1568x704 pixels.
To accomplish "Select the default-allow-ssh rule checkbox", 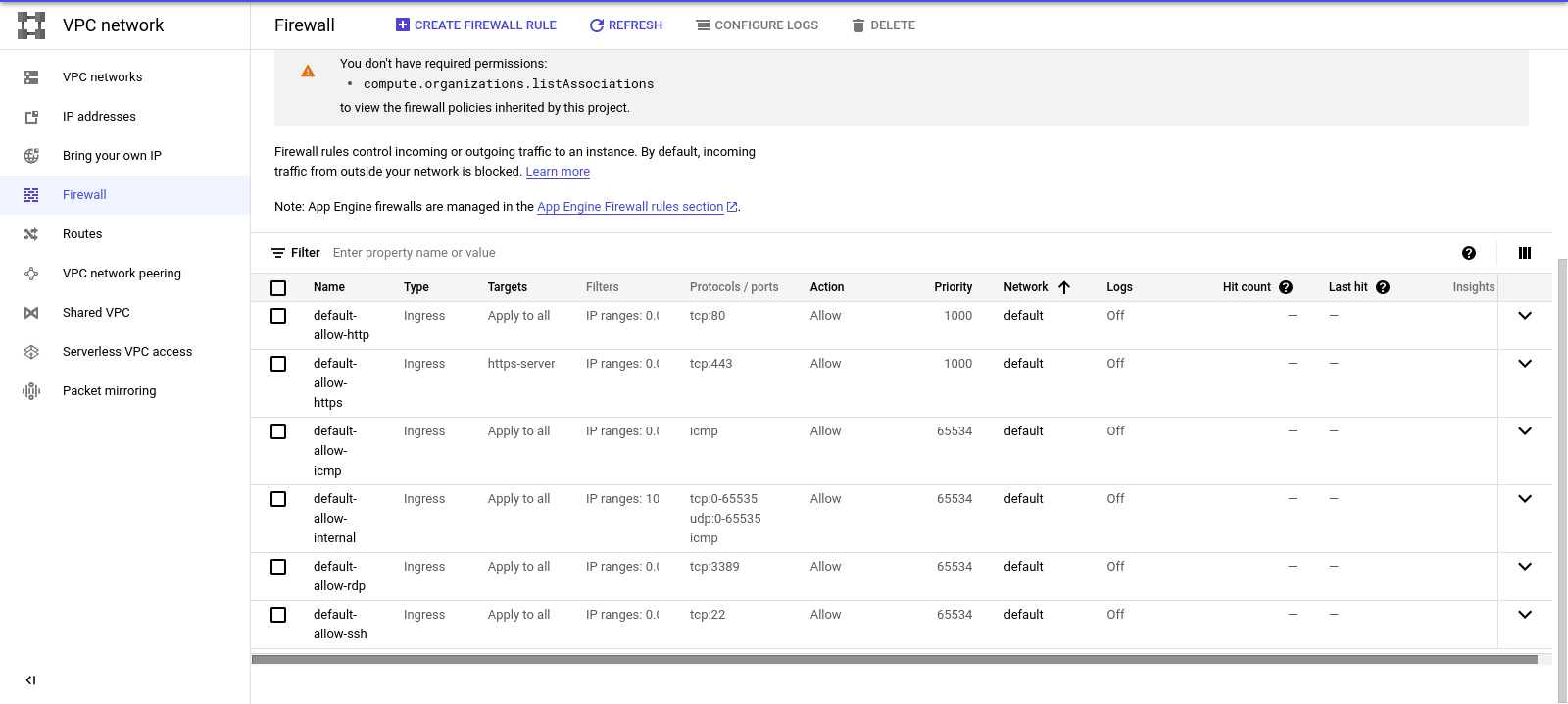I will 278,615.
